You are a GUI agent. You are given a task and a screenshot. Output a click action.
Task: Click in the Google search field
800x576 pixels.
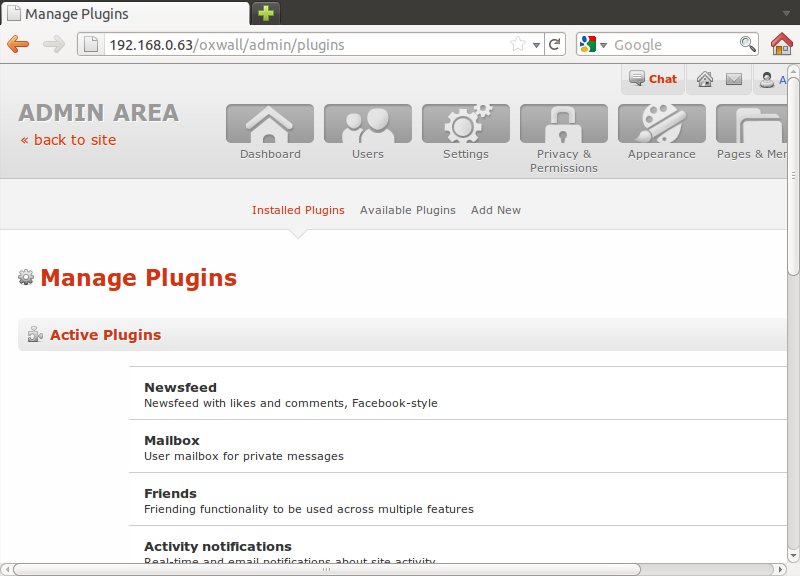point(673,45)
